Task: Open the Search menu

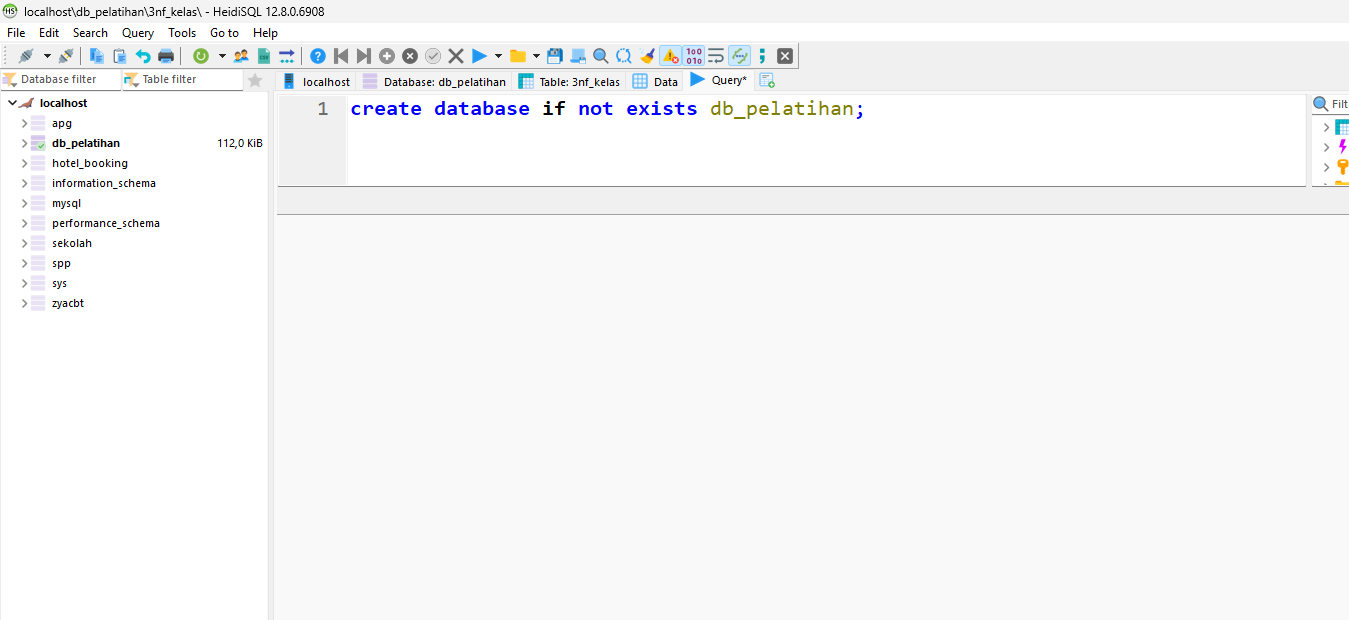Action: pos(90,33)
